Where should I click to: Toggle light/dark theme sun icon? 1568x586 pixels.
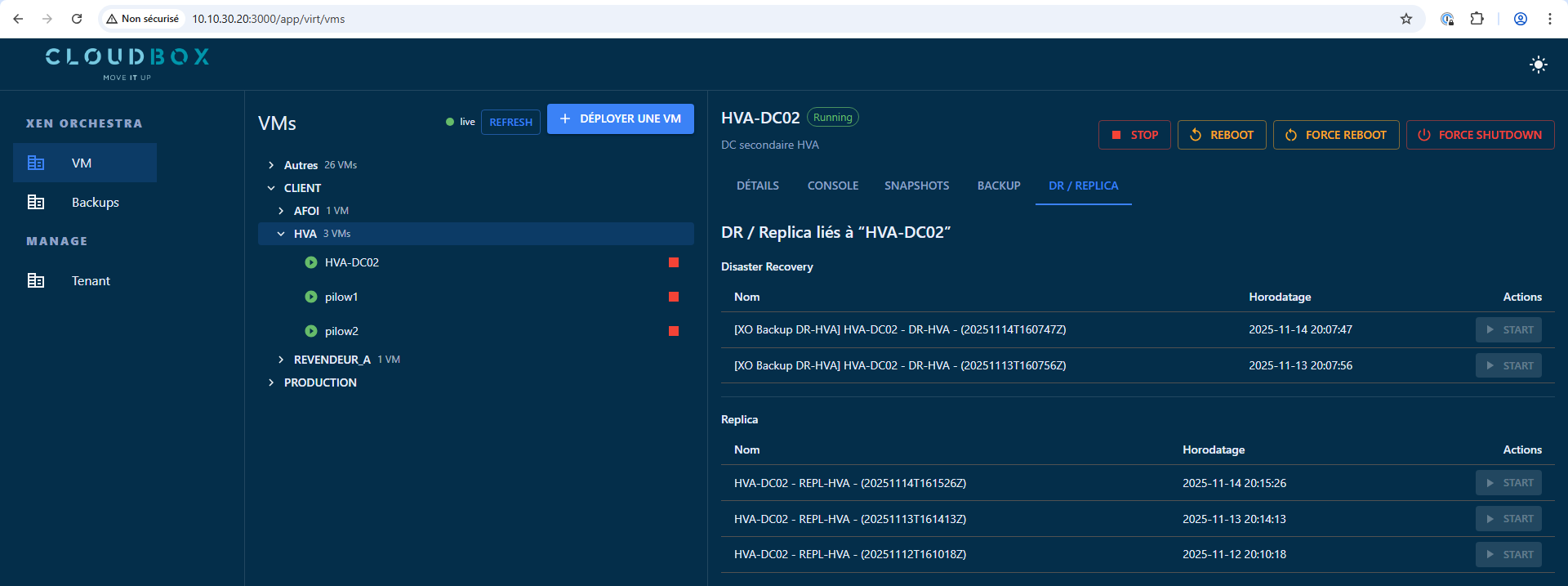tap(1538, 65)
